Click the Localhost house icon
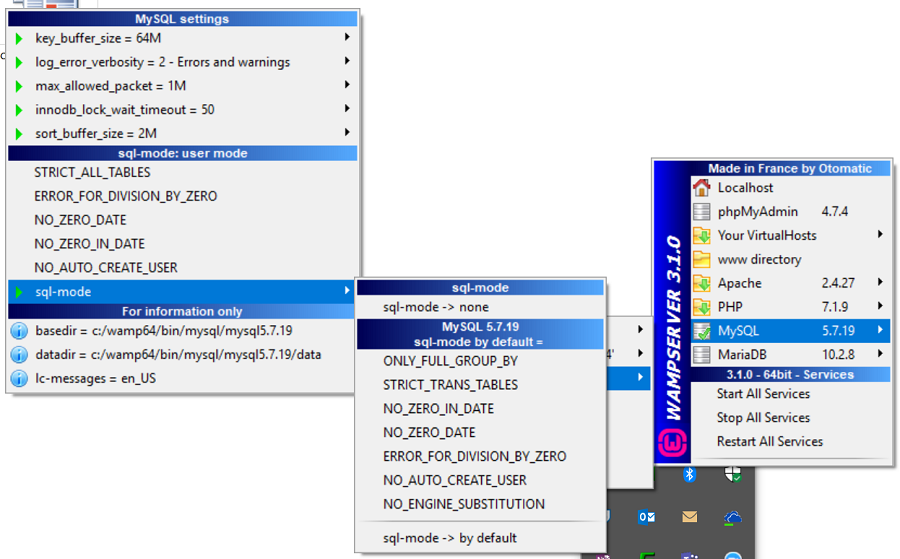The height and width of the screenshot is (559, 900). click(701, 188)
